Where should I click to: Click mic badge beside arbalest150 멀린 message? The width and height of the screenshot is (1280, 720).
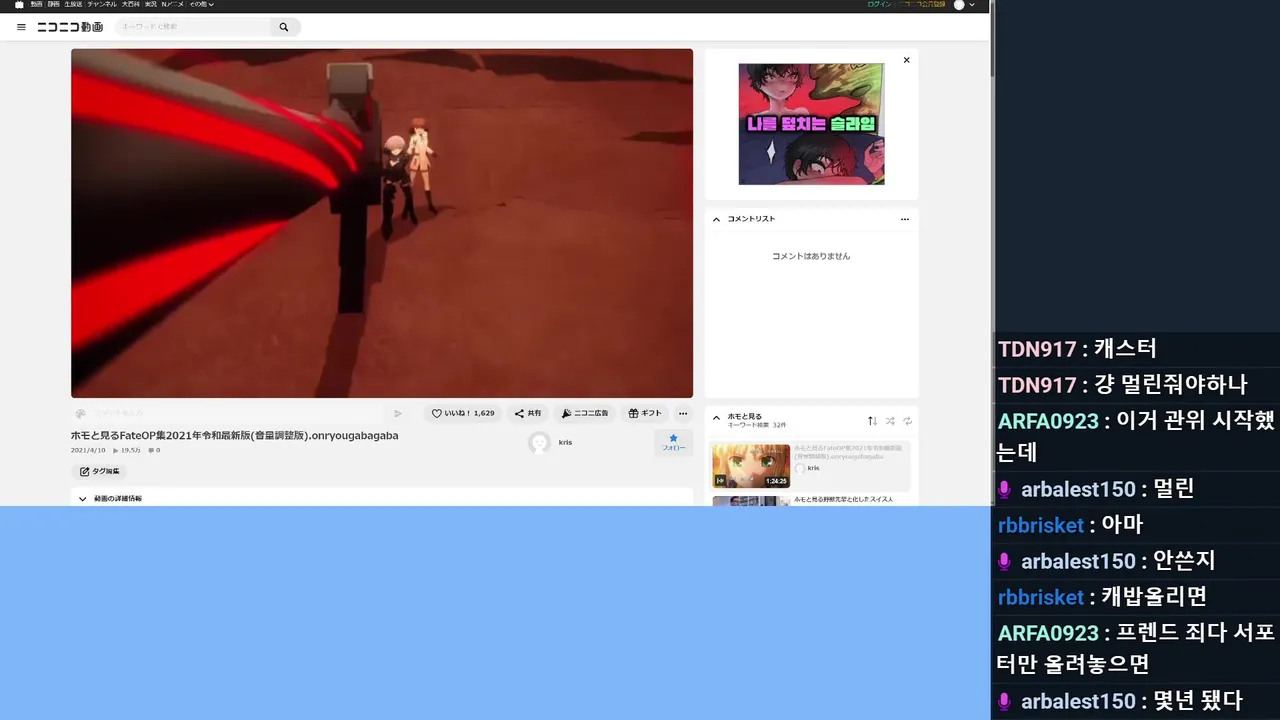point(1005,489)
